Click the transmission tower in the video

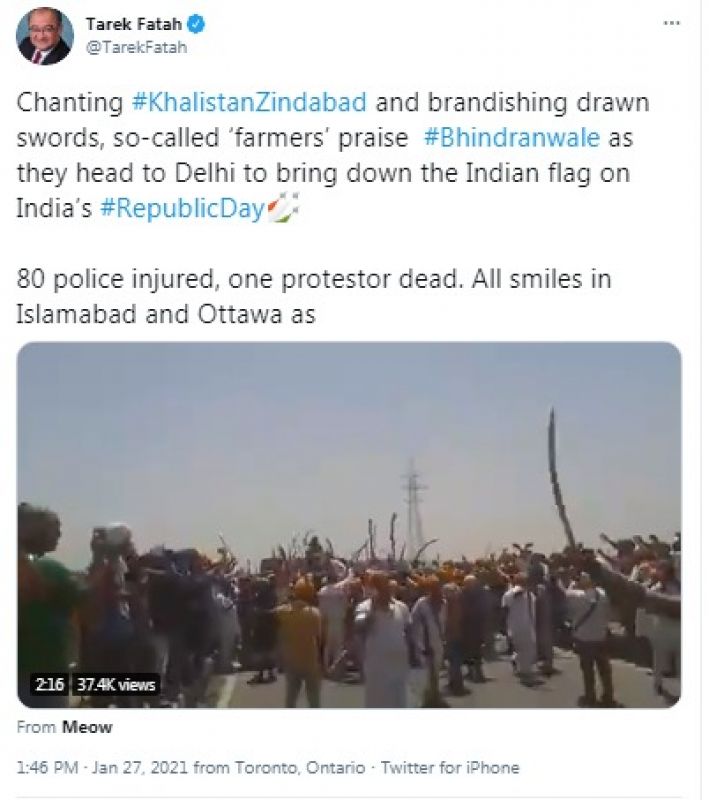point(413,503)
